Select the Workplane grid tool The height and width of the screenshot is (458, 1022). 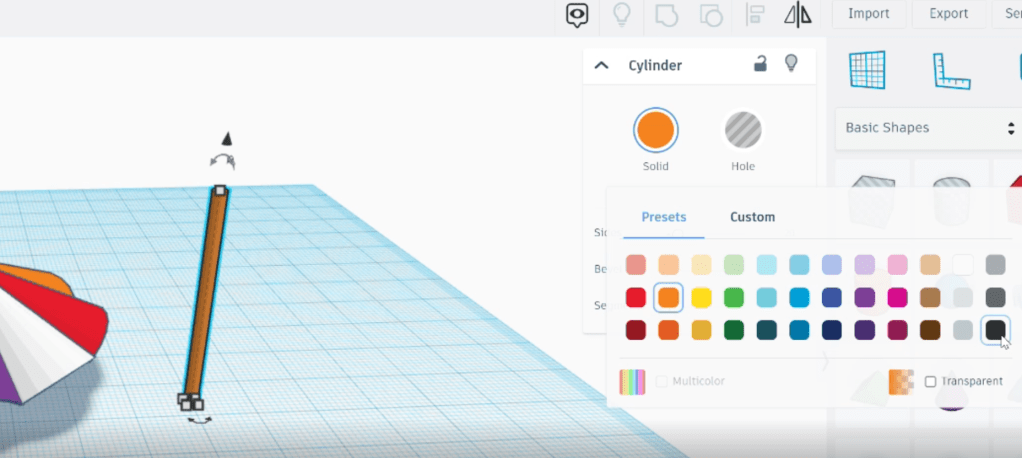click(x=867, y=69)
